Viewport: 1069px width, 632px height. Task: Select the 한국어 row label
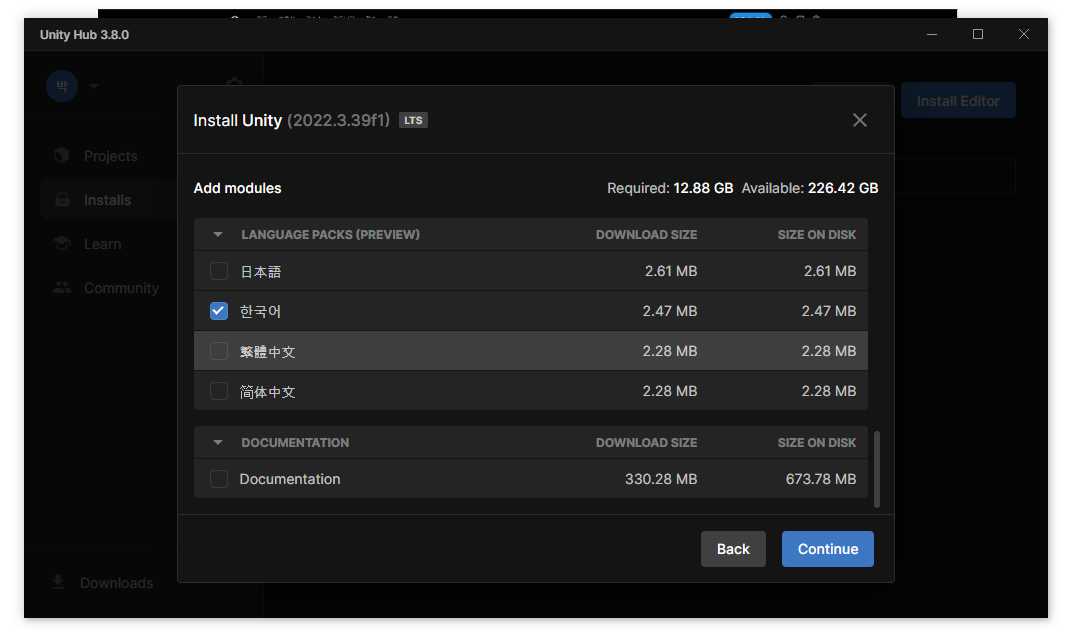point(260,312)
